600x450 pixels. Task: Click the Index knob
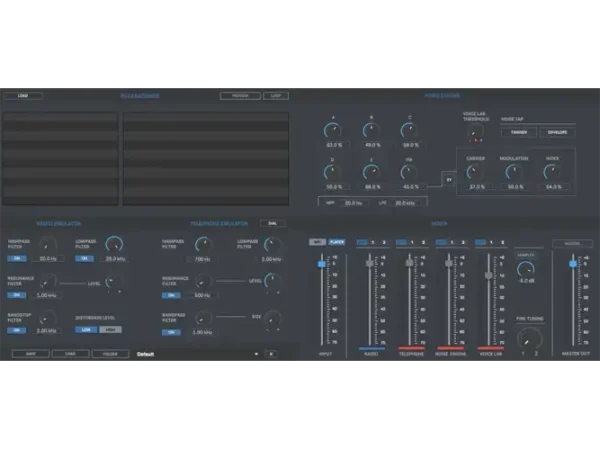pyautogui.click(x=552, y=172)
